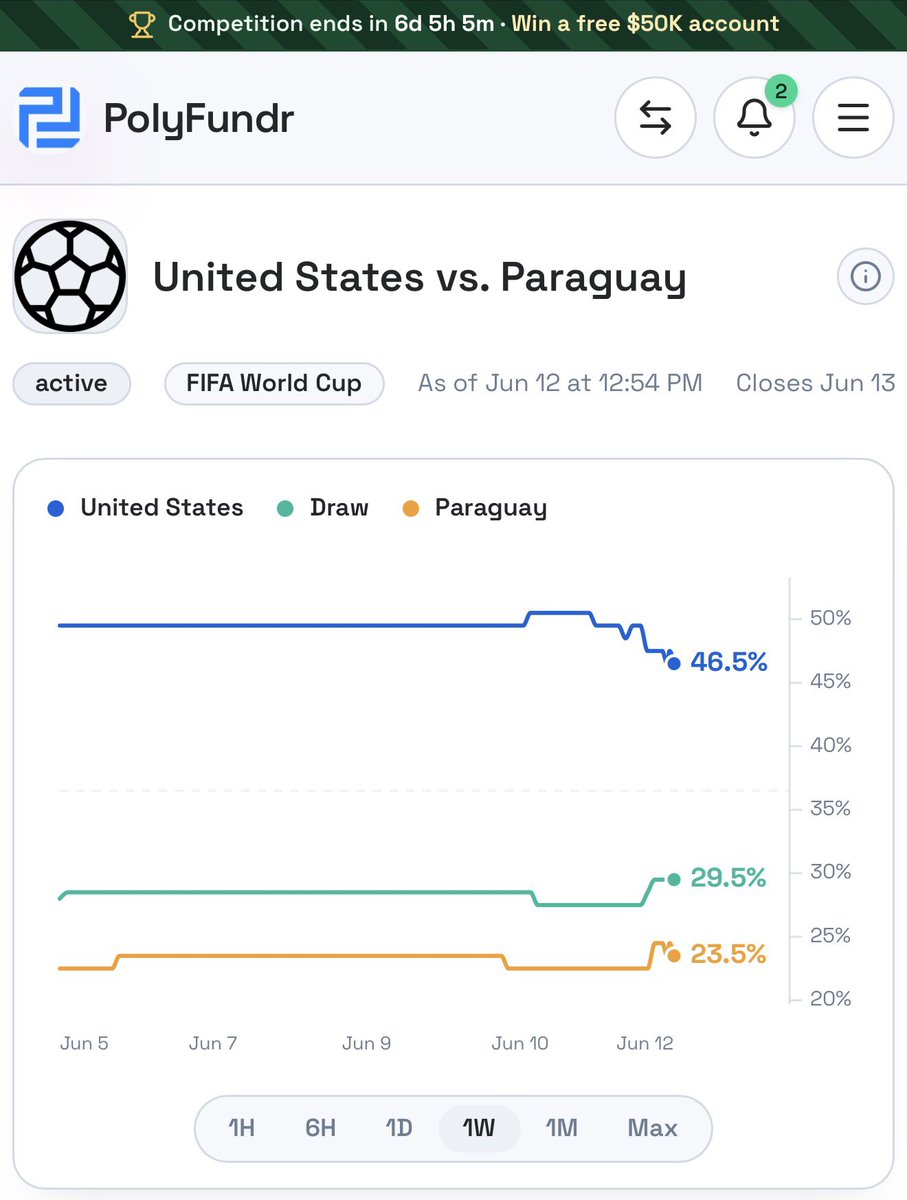Open the hamburger menu
Screen dimensions: 907x1200
point(853,119)
